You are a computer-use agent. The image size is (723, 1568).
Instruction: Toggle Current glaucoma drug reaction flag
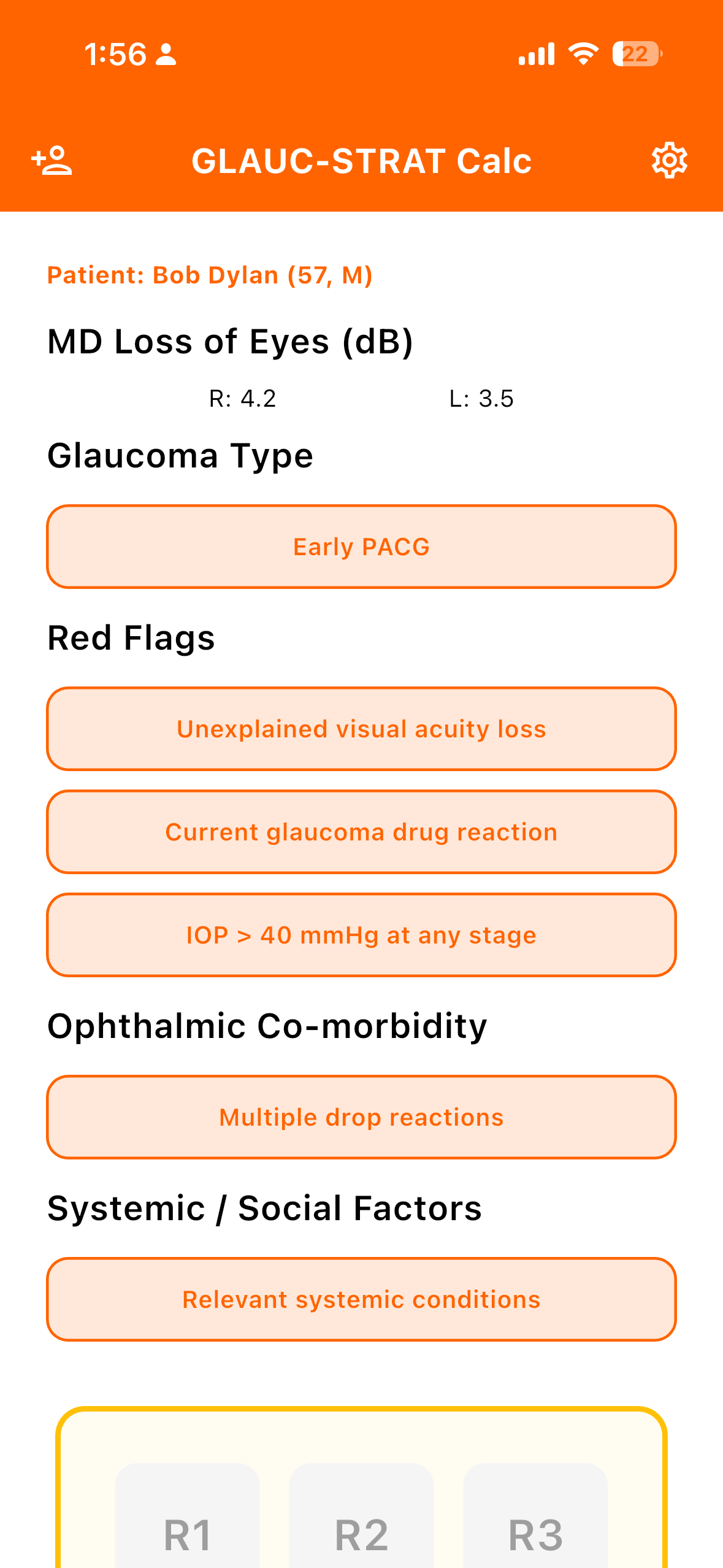click(x=361, y=832)
